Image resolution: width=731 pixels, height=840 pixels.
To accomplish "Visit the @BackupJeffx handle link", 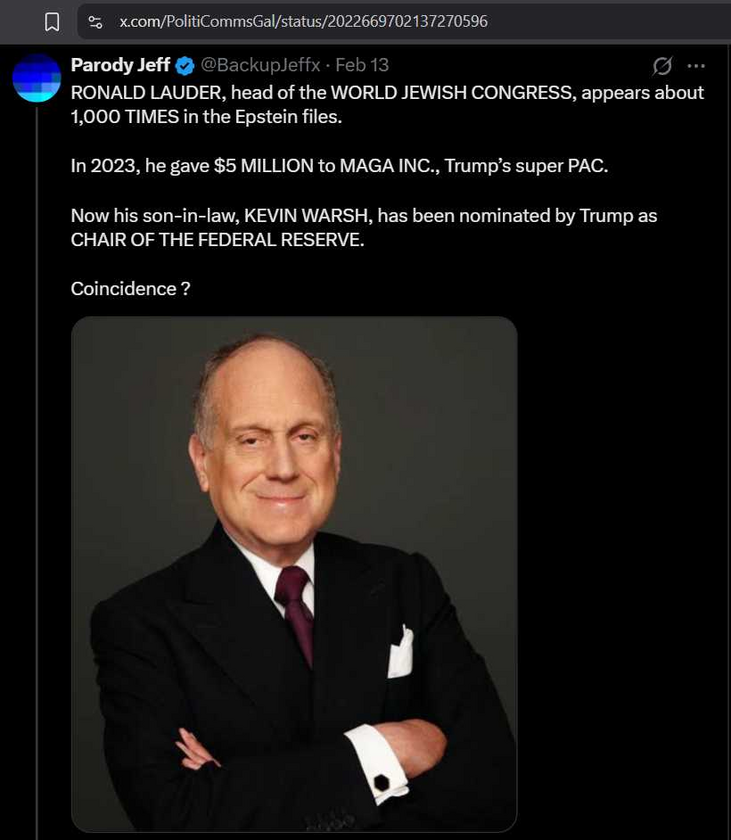I will click(x=260, y=65).
